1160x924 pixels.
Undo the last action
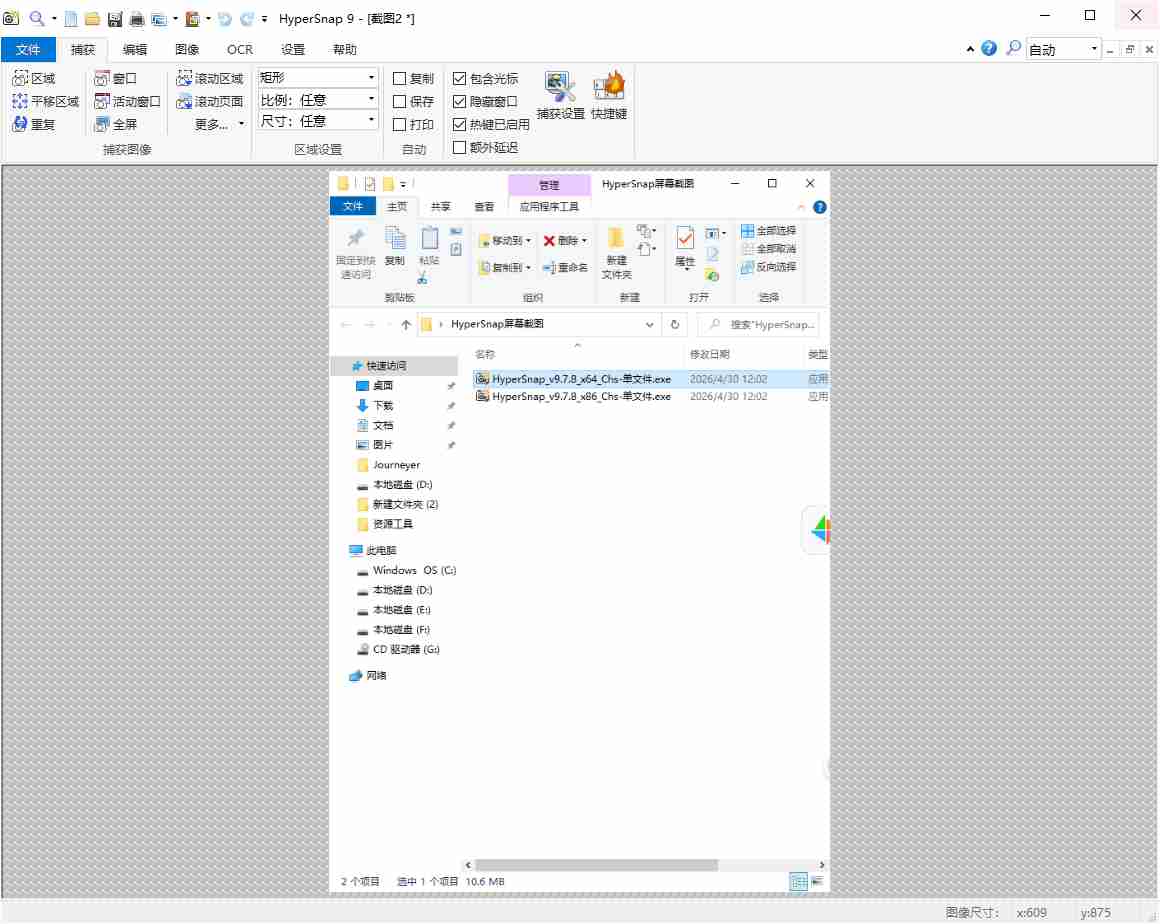[225, 18]
